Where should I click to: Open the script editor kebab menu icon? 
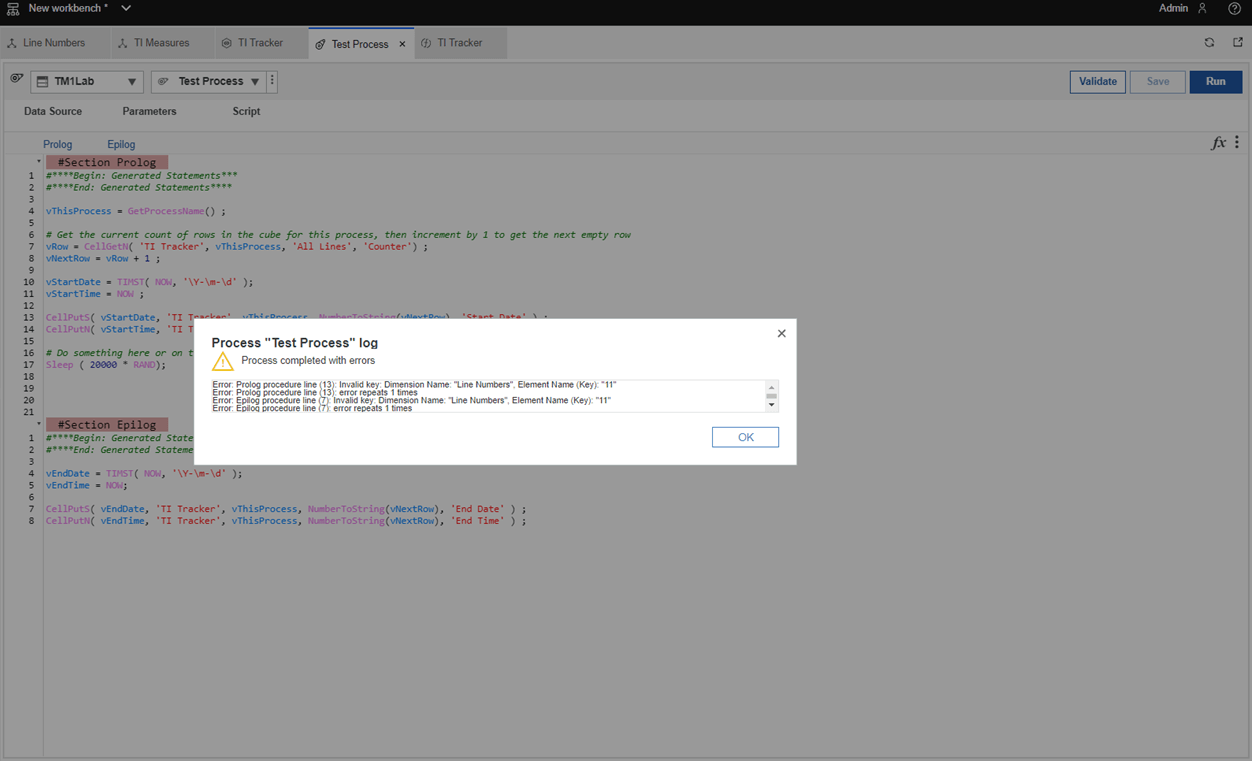[1237, 143]
